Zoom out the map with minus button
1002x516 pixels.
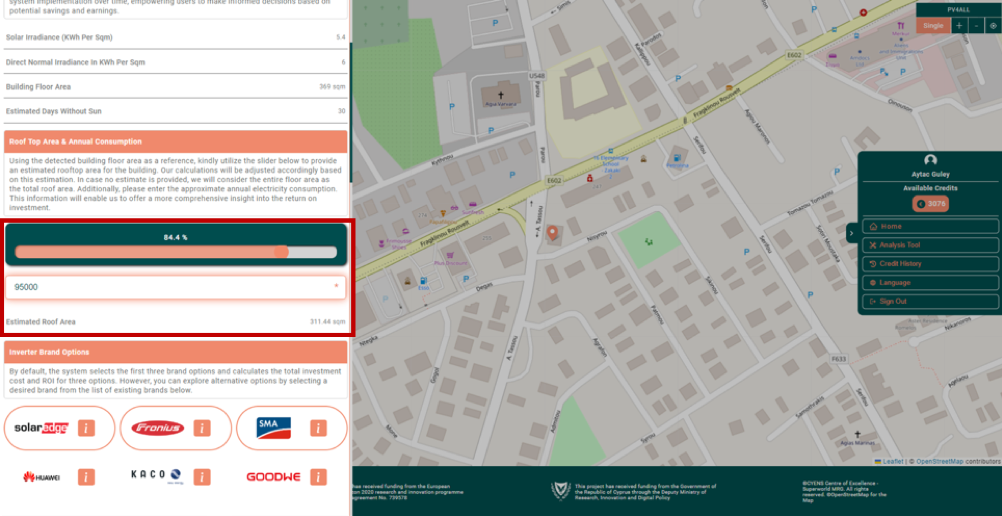(976, 26)
